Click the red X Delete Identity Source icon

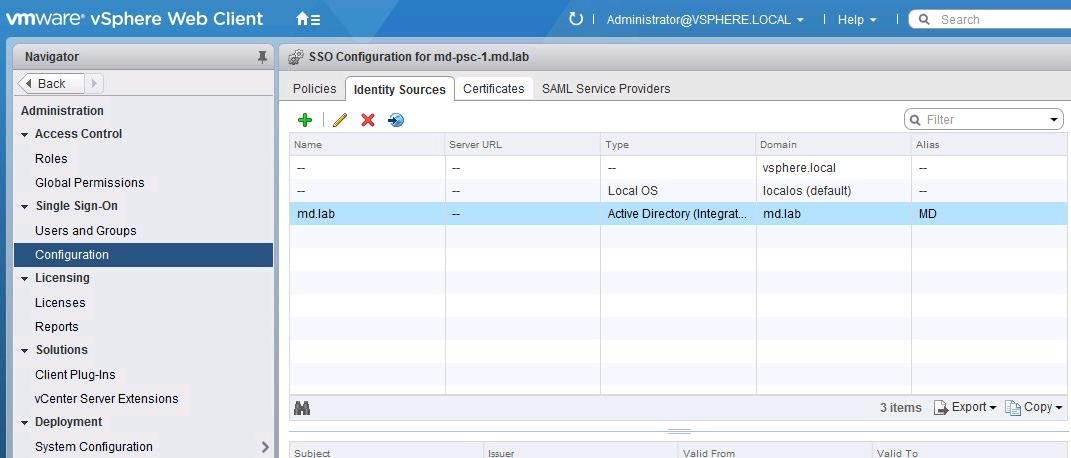[x=367, y=120]
